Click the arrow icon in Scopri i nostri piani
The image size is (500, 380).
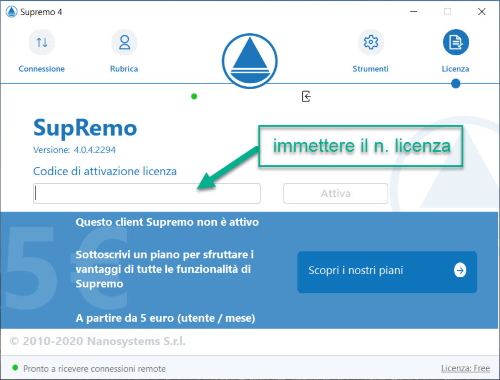(x=460, y=270)
